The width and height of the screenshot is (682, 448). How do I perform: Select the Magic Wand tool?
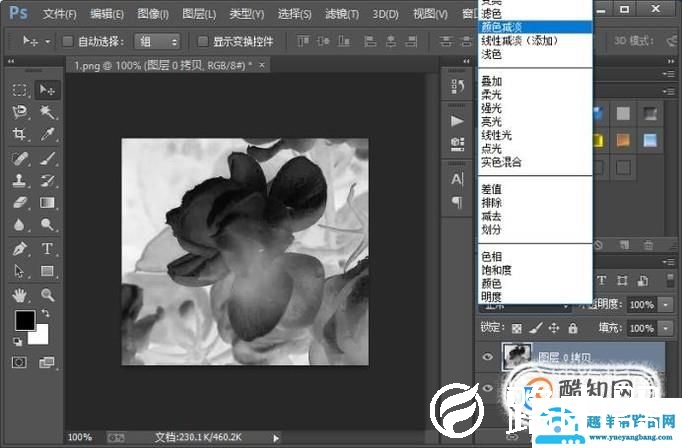click(47, 112)
